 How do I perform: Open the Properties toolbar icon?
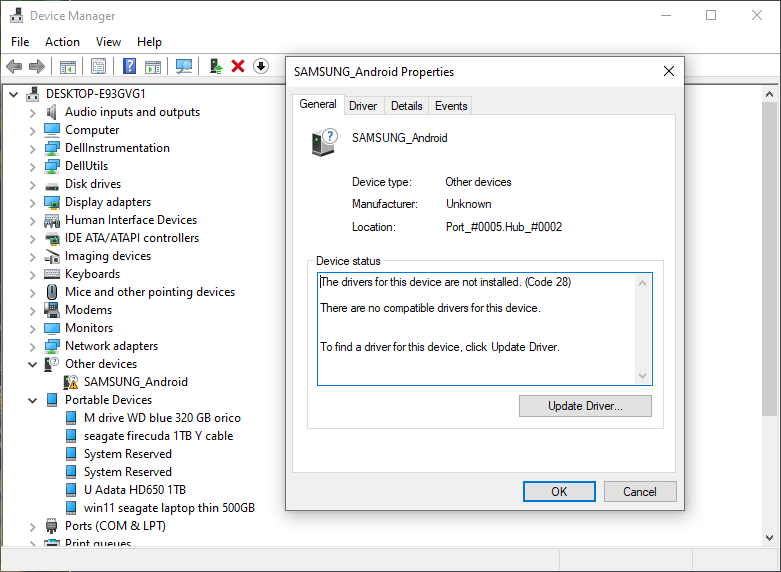coord(98,66)
